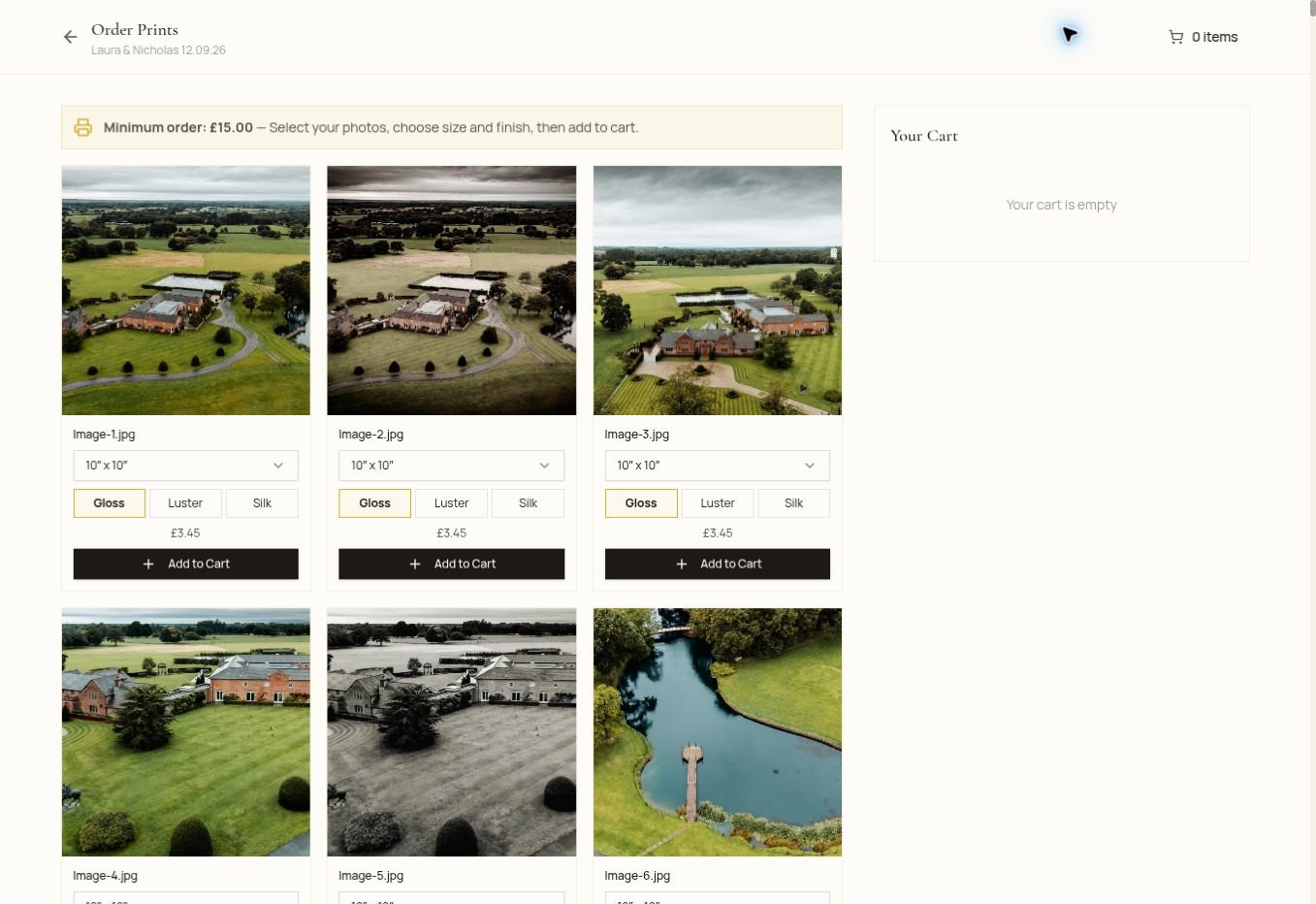This screenshot has width=1316, height=904.
Task: Click plus icon on Image-3 Add to Cart
Action: [682, 564]
